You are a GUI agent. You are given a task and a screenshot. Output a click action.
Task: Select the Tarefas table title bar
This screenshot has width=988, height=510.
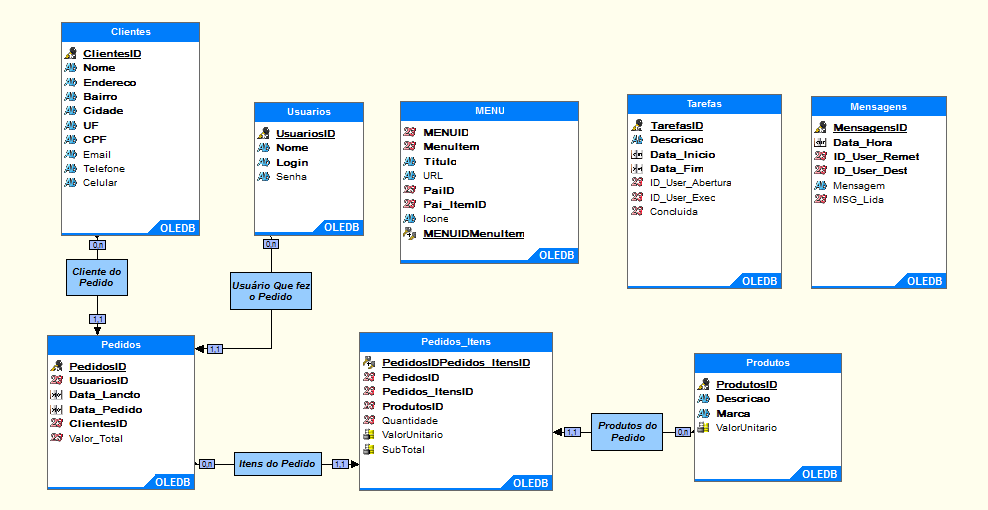[704, 104]
